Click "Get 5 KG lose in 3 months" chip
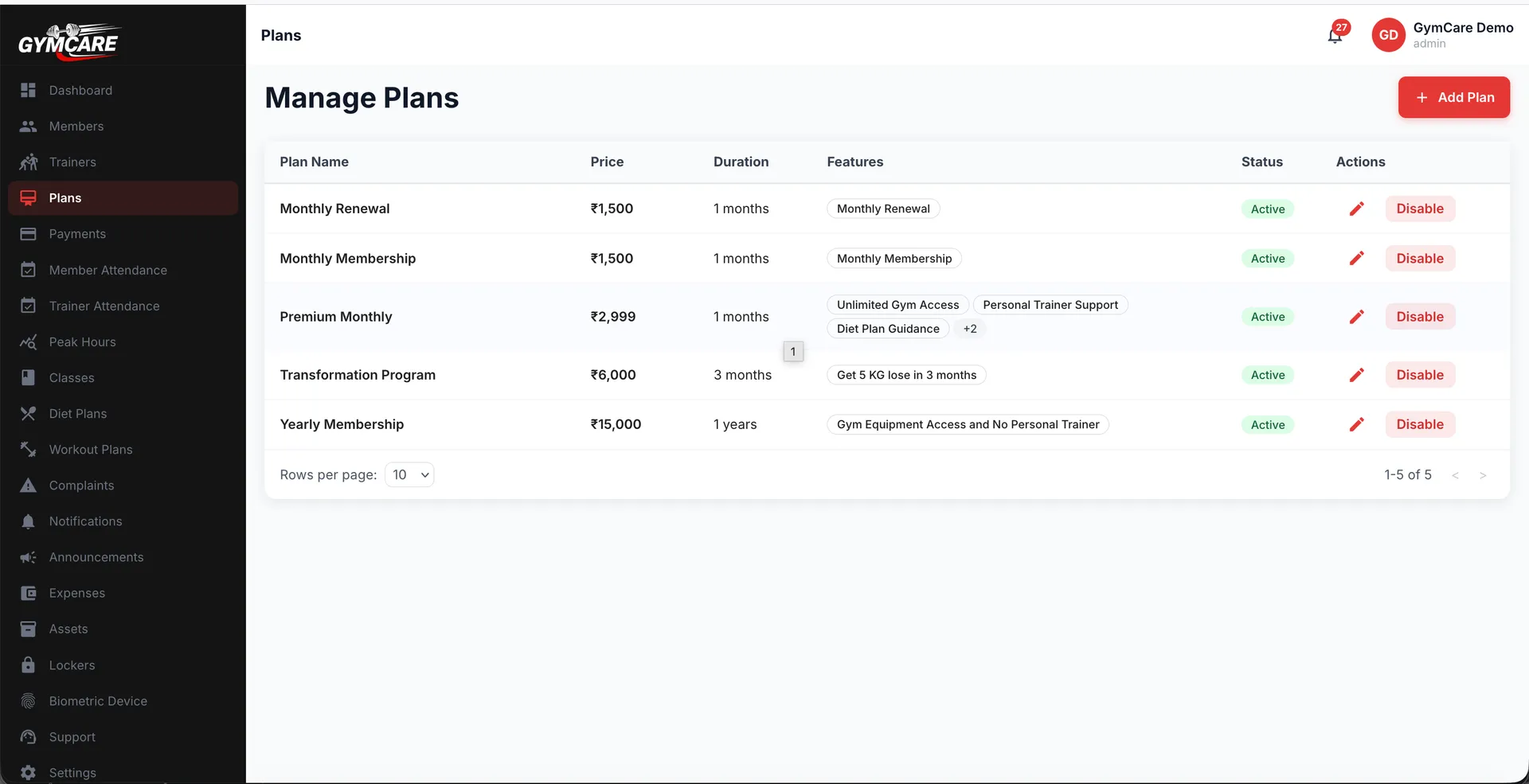The width and height of the screenshot is (1529, 784). pos(906,375)
